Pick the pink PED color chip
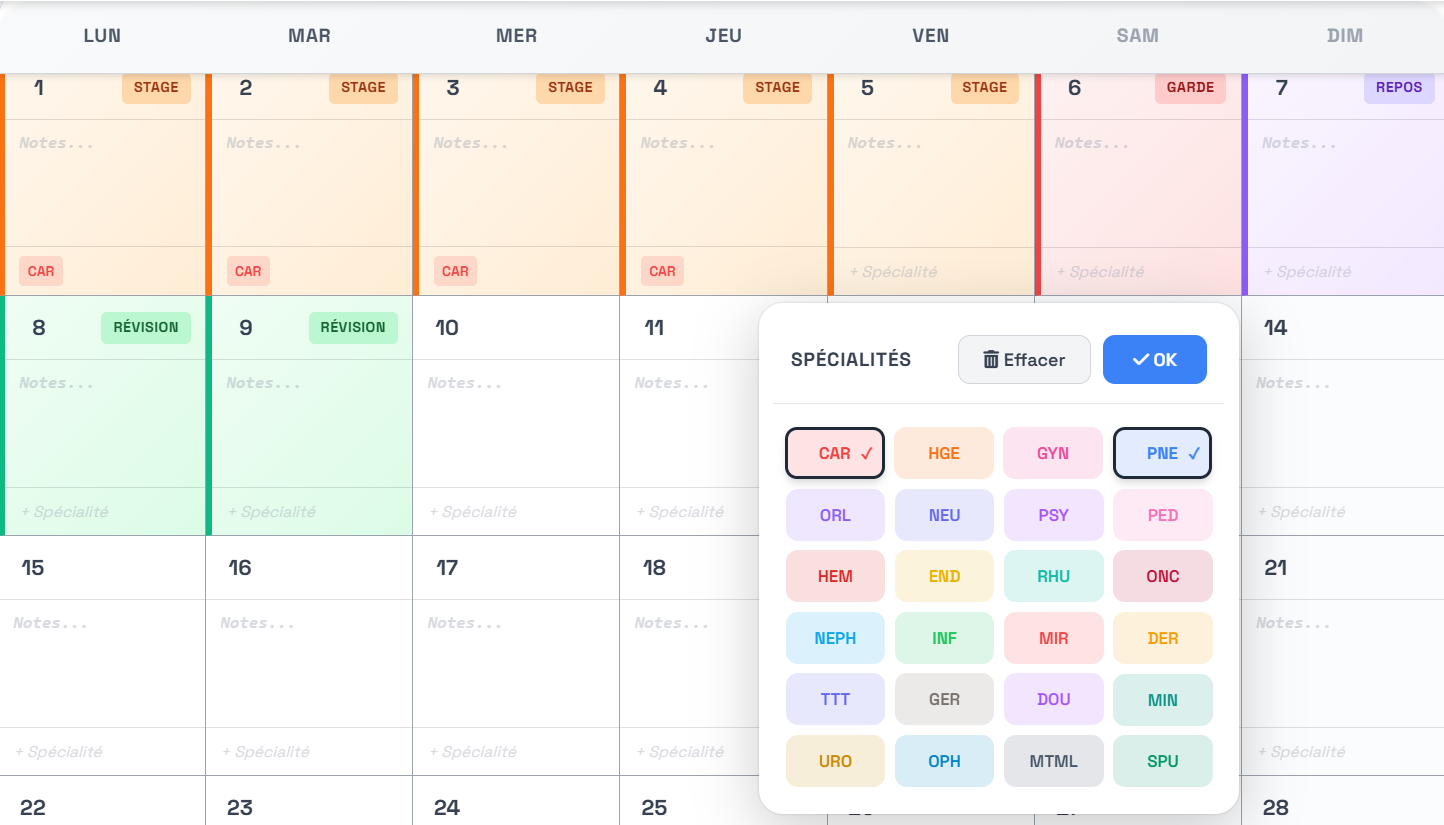 tap(1162, 514)
